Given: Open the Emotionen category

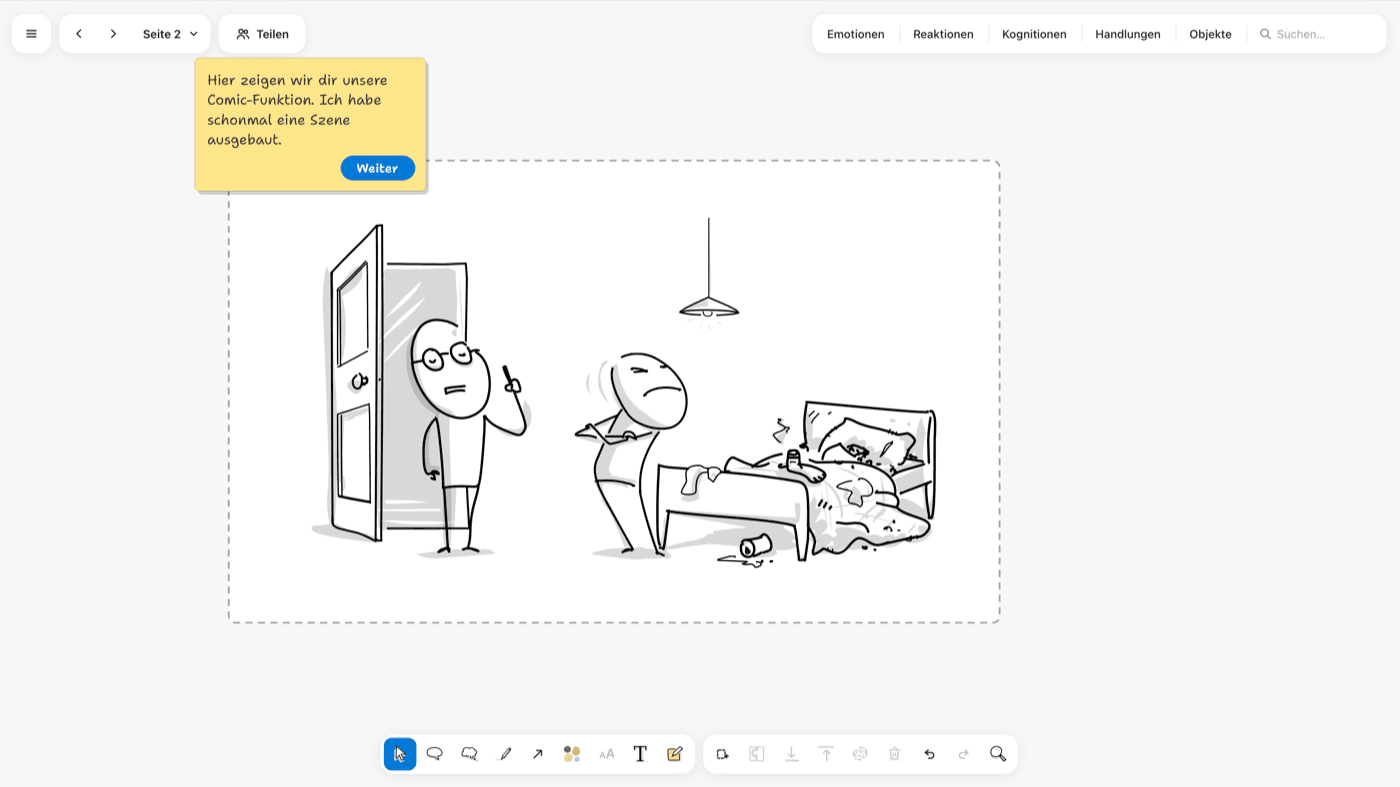Looking at the screenshot, I should click(855, 34).
